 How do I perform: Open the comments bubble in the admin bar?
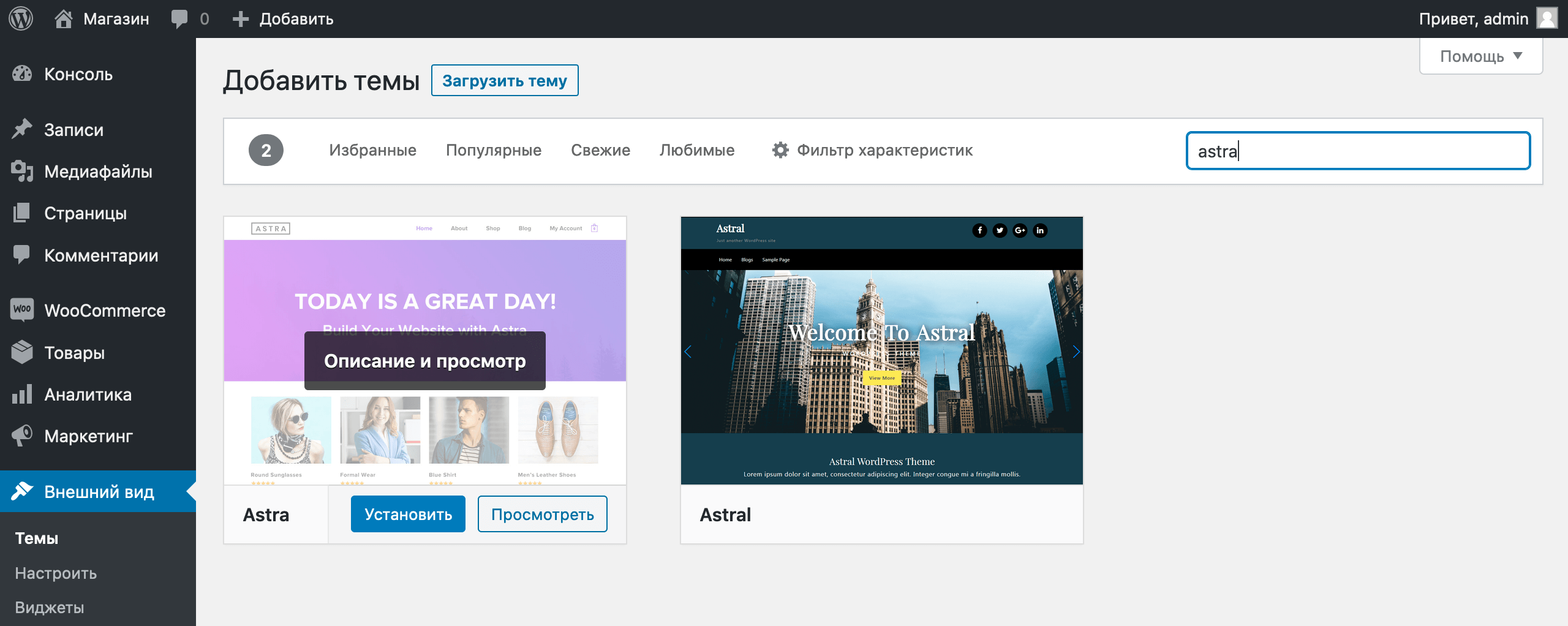coord(179,19)
